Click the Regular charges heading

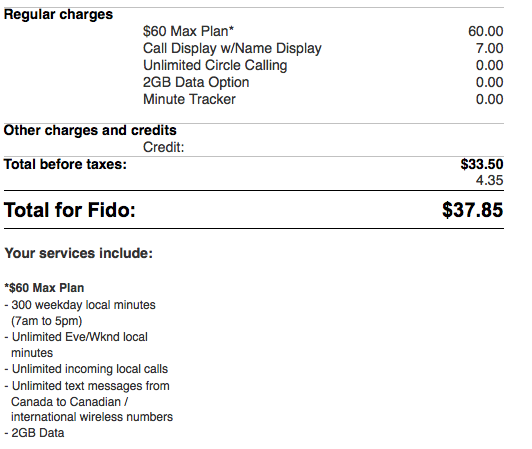click(x=58, y=15)
